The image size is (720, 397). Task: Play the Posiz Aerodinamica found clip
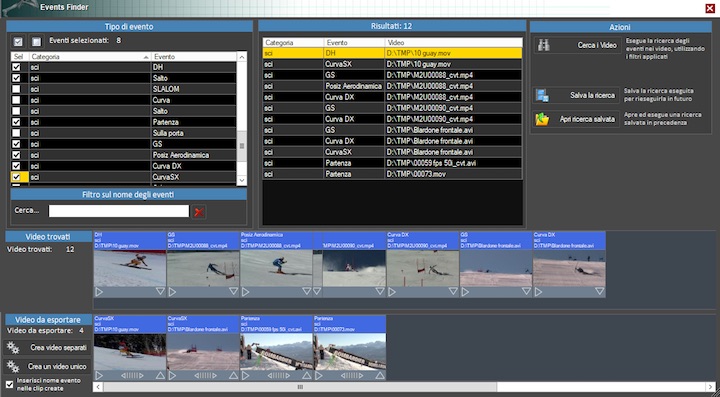245,291
